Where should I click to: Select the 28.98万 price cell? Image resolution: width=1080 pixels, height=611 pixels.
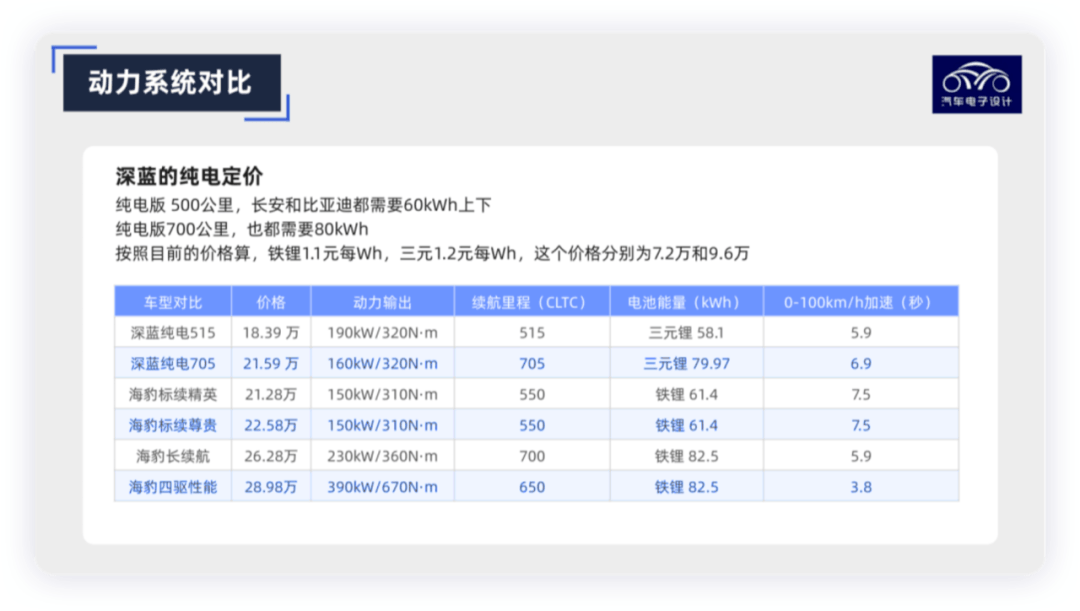tap(271, 487)
